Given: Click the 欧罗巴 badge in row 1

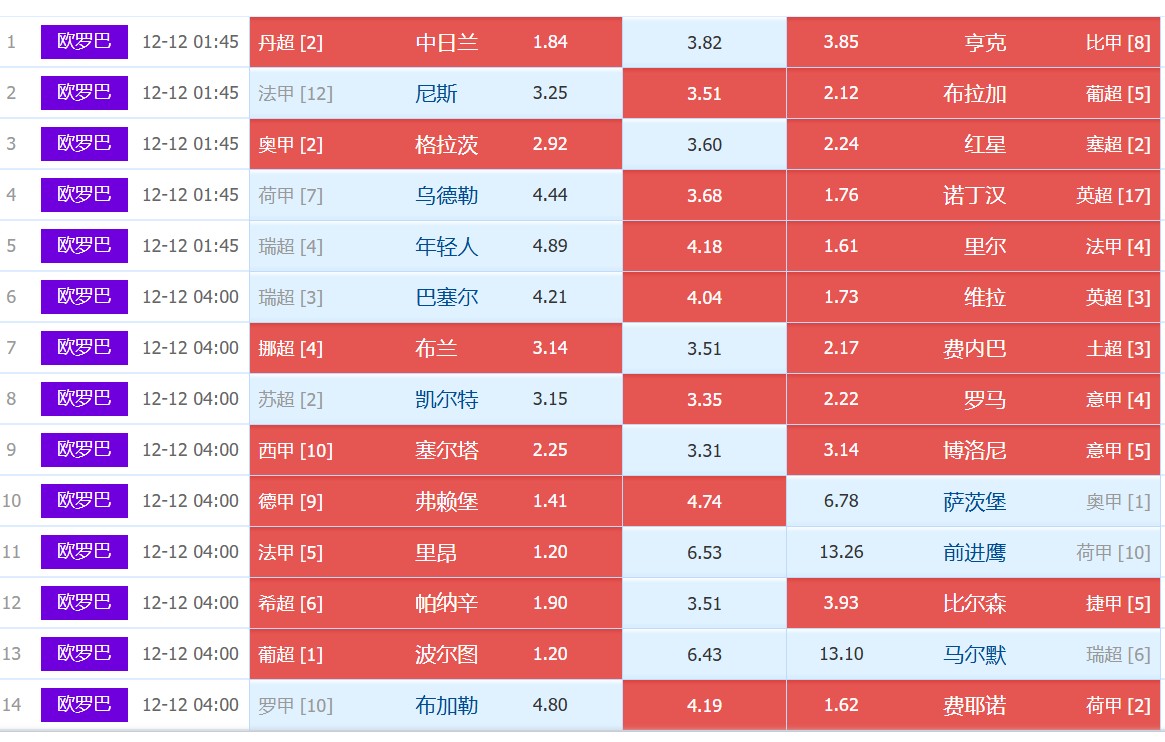Looking at the screenshot, I should (x=84, y=42).
